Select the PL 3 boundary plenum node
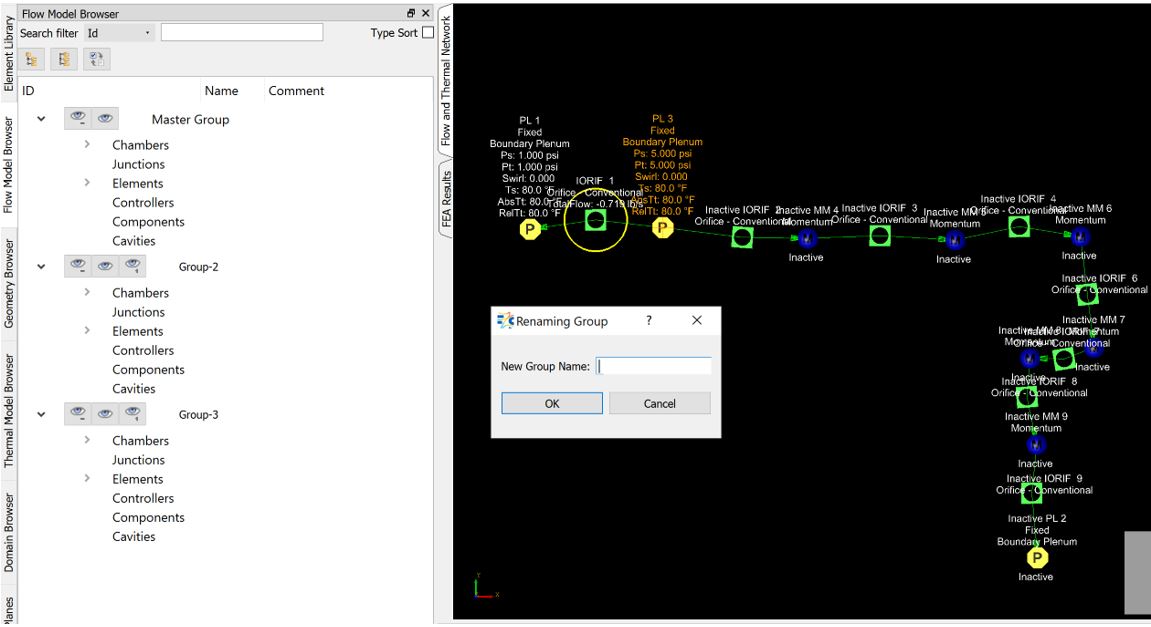Viewport: 1151px width, 627px height. 662,229
